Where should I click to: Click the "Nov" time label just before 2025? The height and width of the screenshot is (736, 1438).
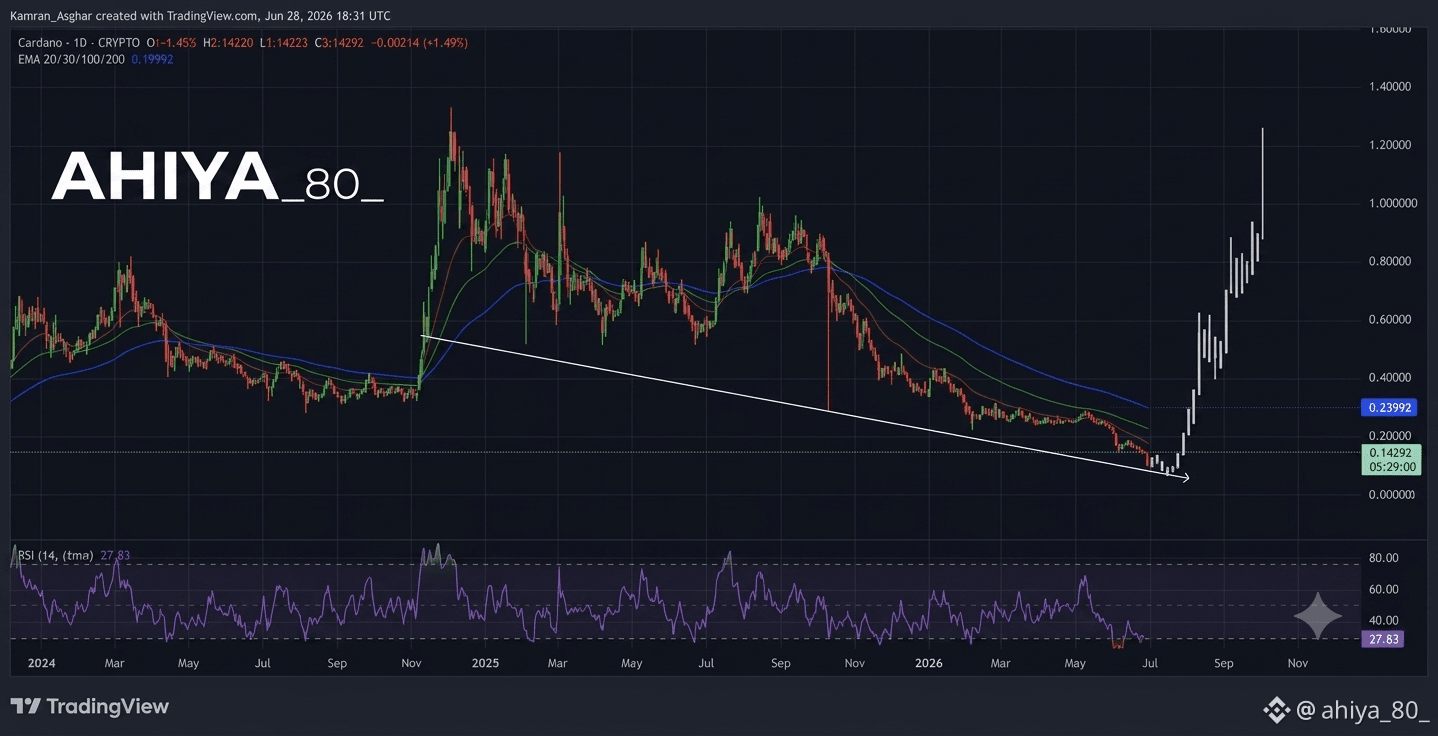410,663
